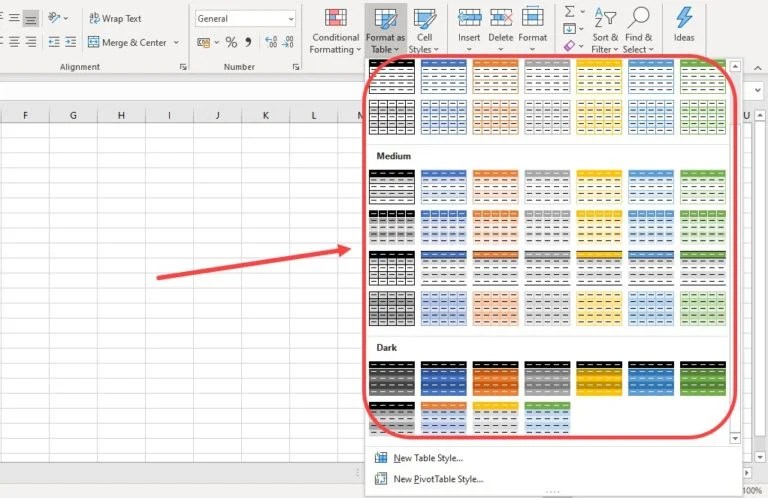768x498 pixels.
Task: Pick the gold Medium table style in first Medium row
Action: [x=599, y=187]
